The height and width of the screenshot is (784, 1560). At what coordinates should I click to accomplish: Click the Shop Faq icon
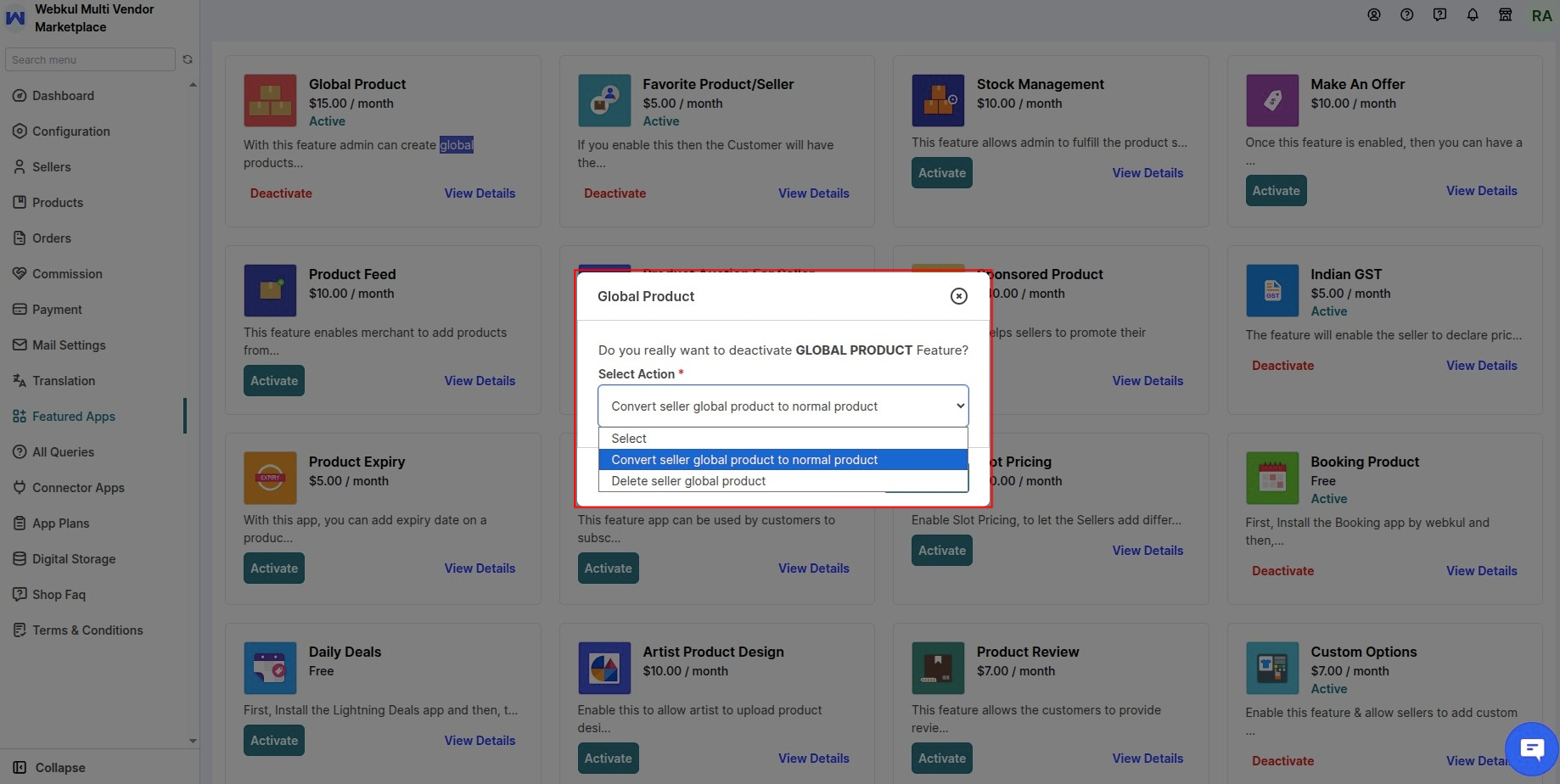20,595
